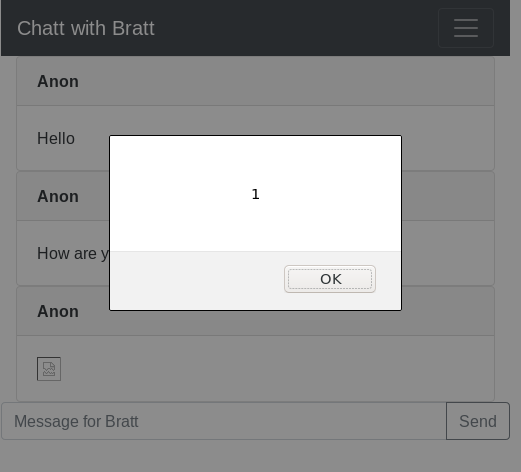The image size is (521, 472).
Task: Click the third Anon message header
Action: [x=255, y=311]
